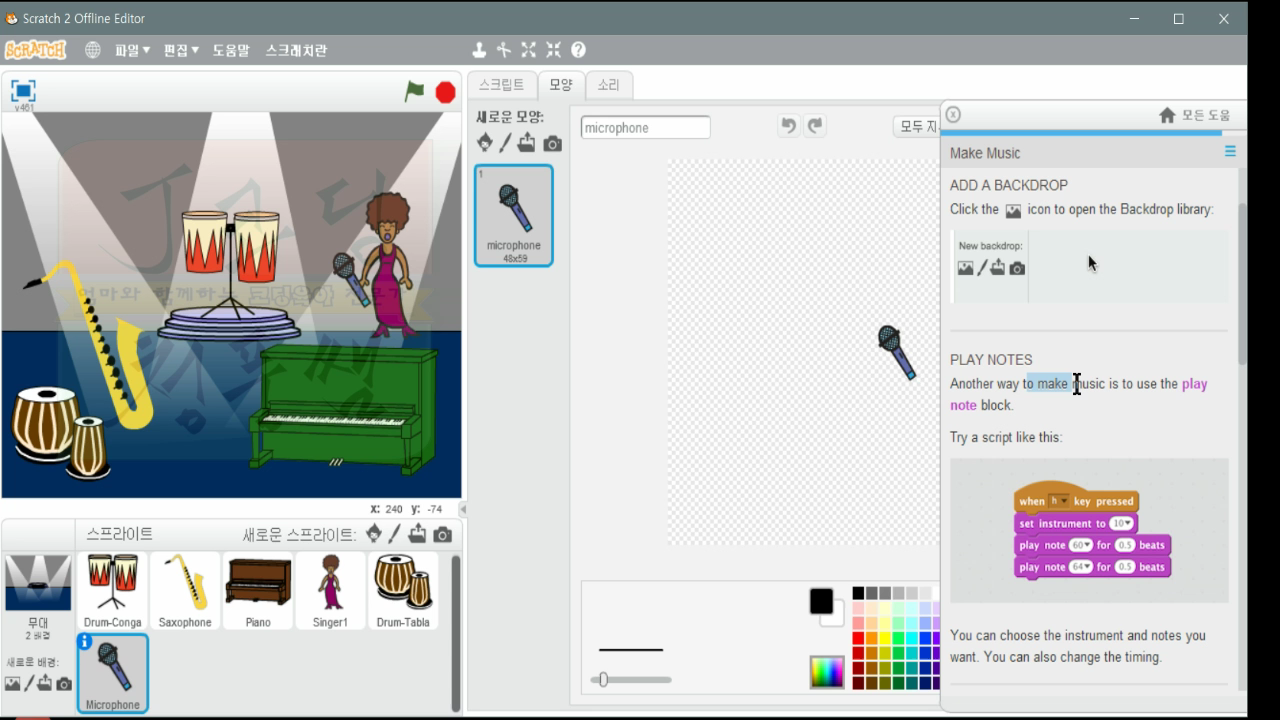The width and height of the screenshot is (1280, 720).
Task: Select the Duplicate stamp tool in the top toolbar
Action: point(479,50)
